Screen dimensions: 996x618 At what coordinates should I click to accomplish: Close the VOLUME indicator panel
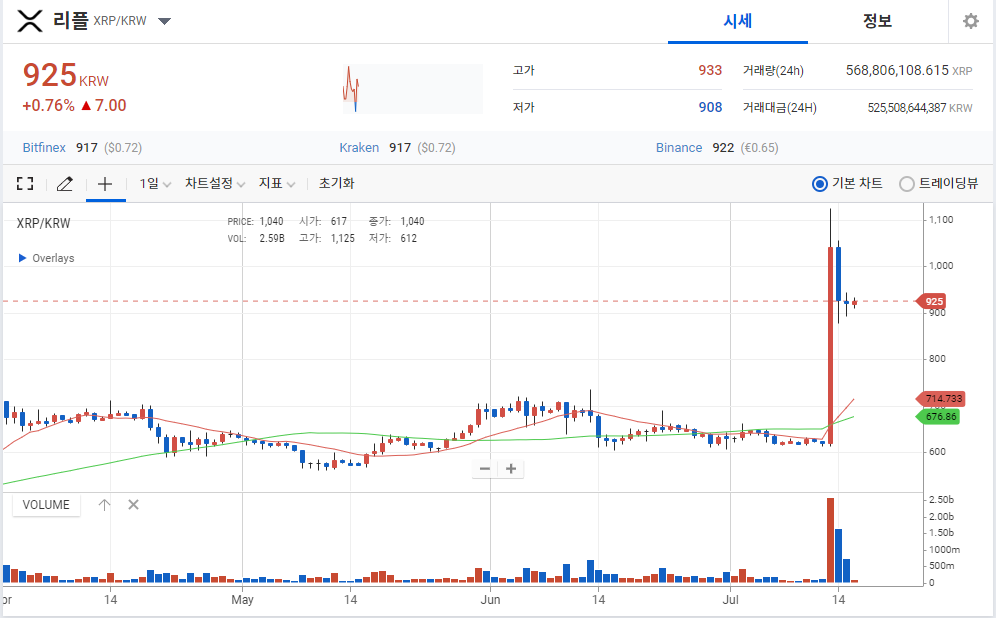click(133, 505)
